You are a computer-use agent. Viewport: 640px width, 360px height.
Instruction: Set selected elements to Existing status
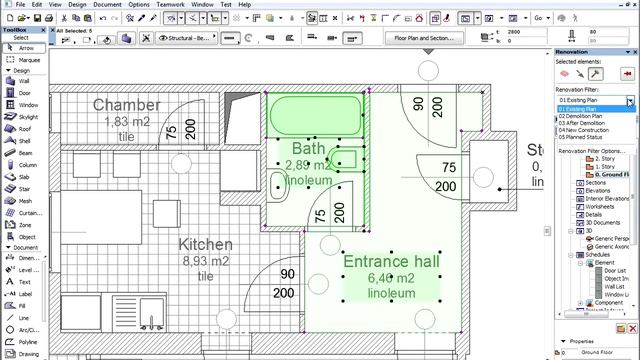click(x=564, y=74)
